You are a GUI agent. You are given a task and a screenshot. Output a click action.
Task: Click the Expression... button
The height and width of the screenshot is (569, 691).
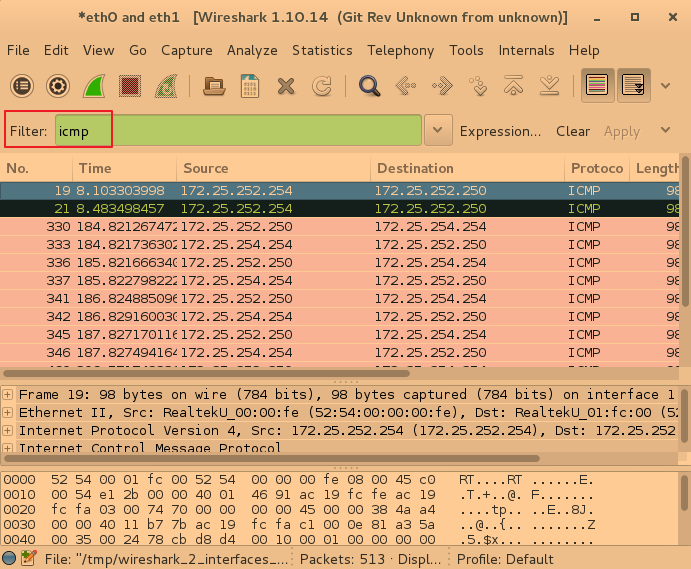pos(500,131)
